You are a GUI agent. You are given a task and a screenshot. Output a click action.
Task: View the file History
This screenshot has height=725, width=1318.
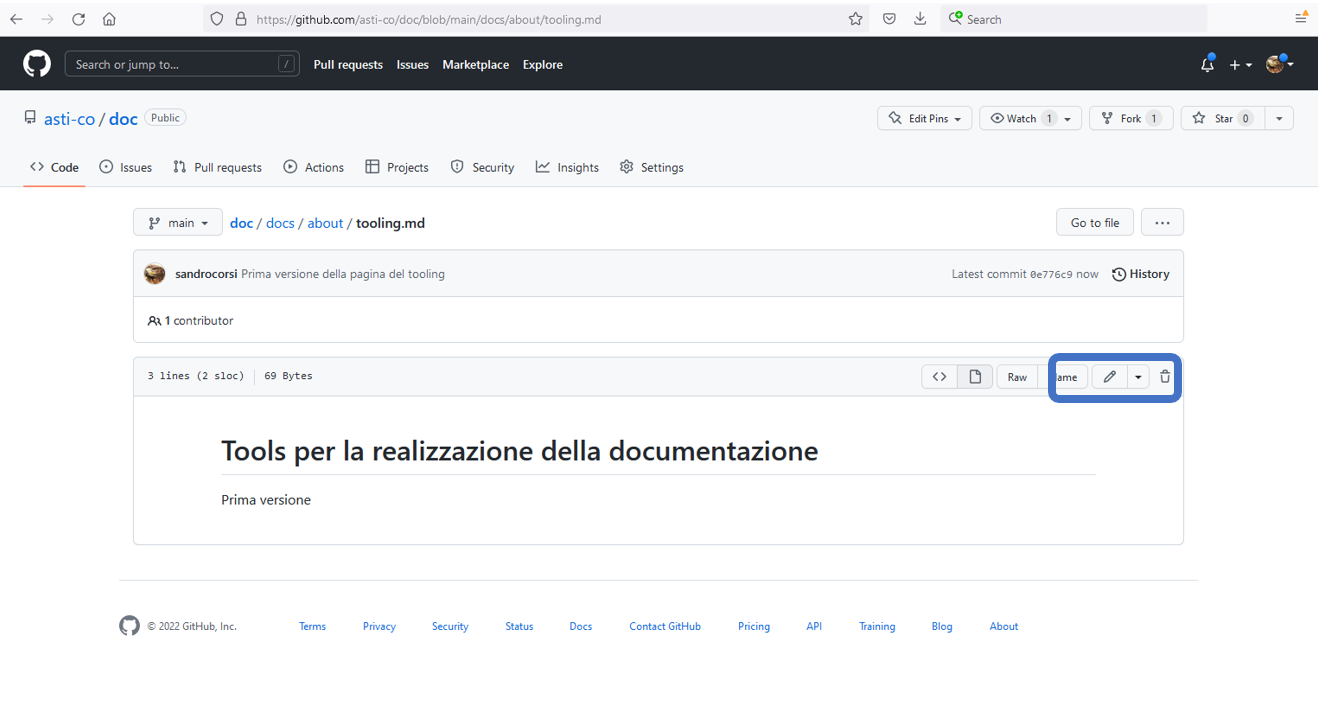coord(1141,274)
